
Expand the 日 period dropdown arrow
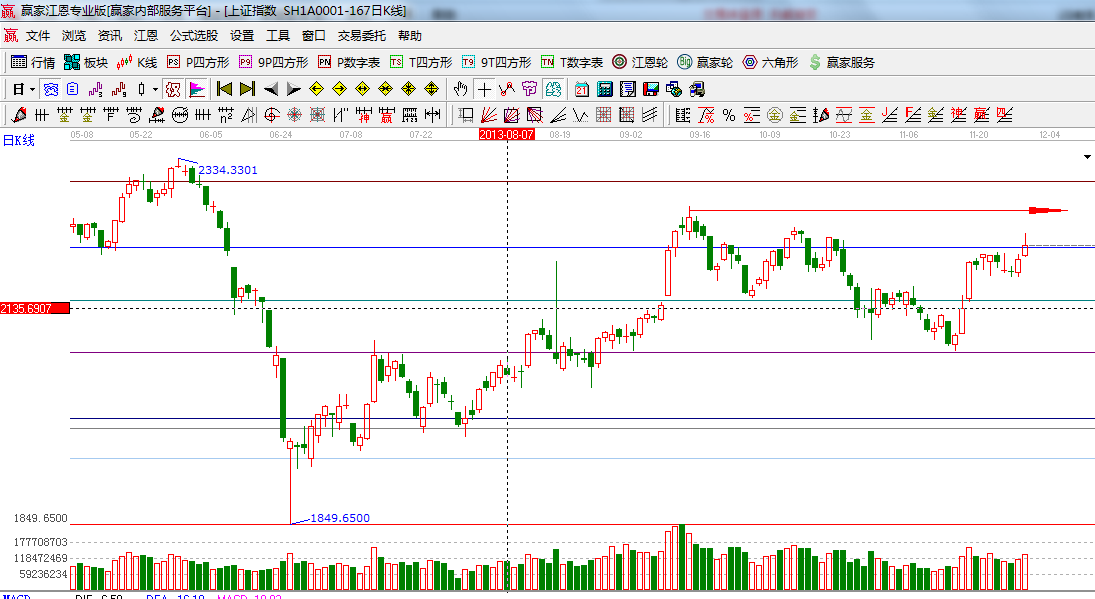[31, 89]
